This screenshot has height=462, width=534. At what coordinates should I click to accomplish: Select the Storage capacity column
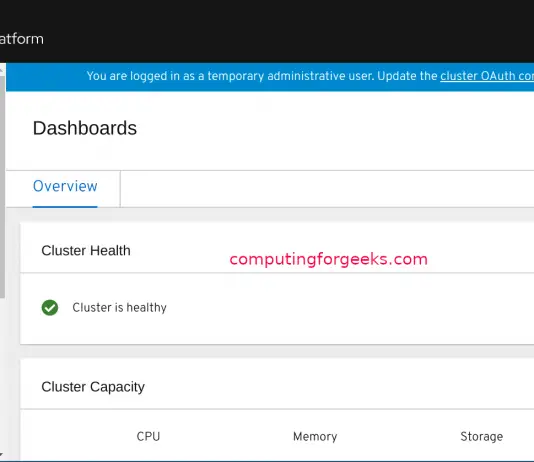point(482,436)
